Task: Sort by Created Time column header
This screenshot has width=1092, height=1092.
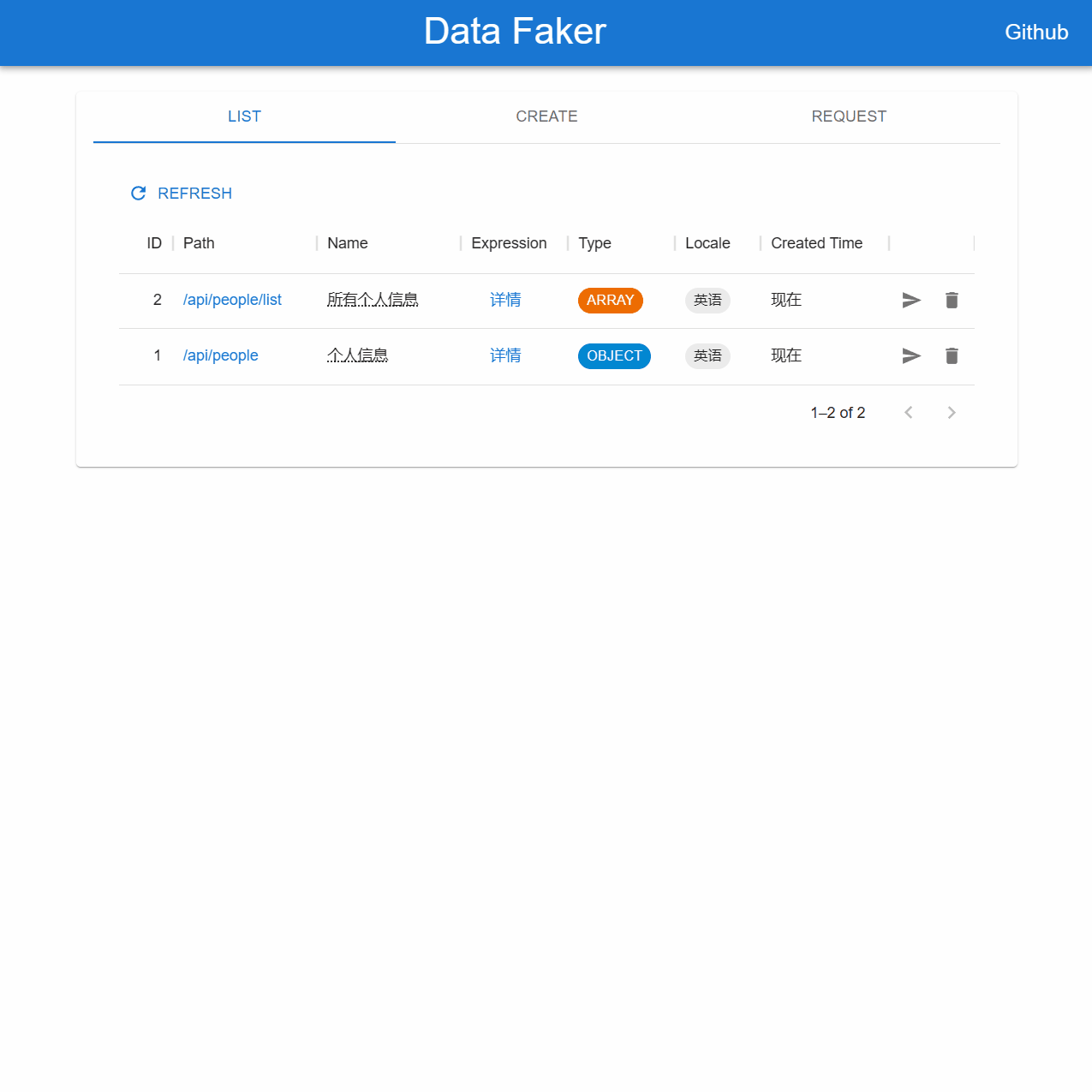Action: point(816,243)
